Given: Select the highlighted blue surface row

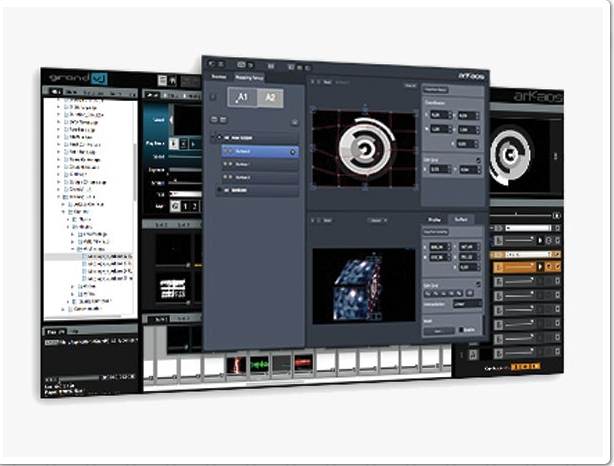Looking at the screenshot, I should point(258,152).
